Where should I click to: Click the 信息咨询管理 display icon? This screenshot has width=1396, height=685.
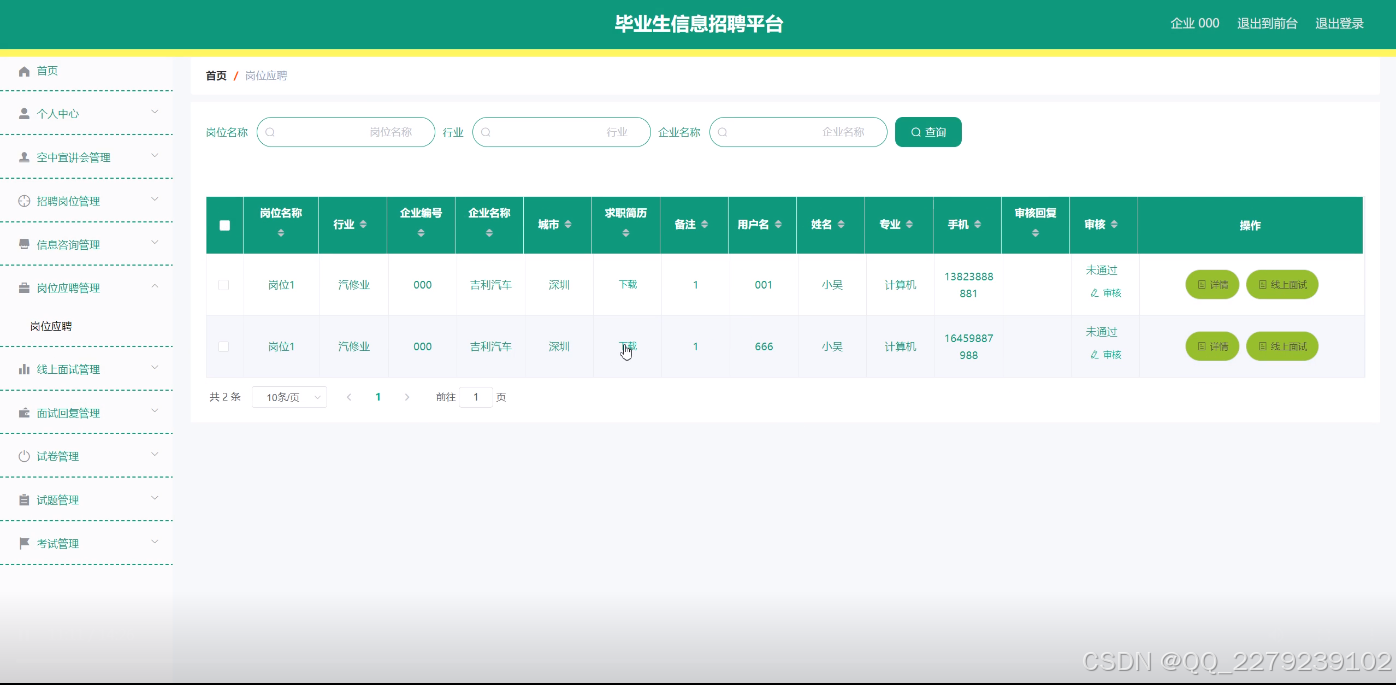click(25, 244)
